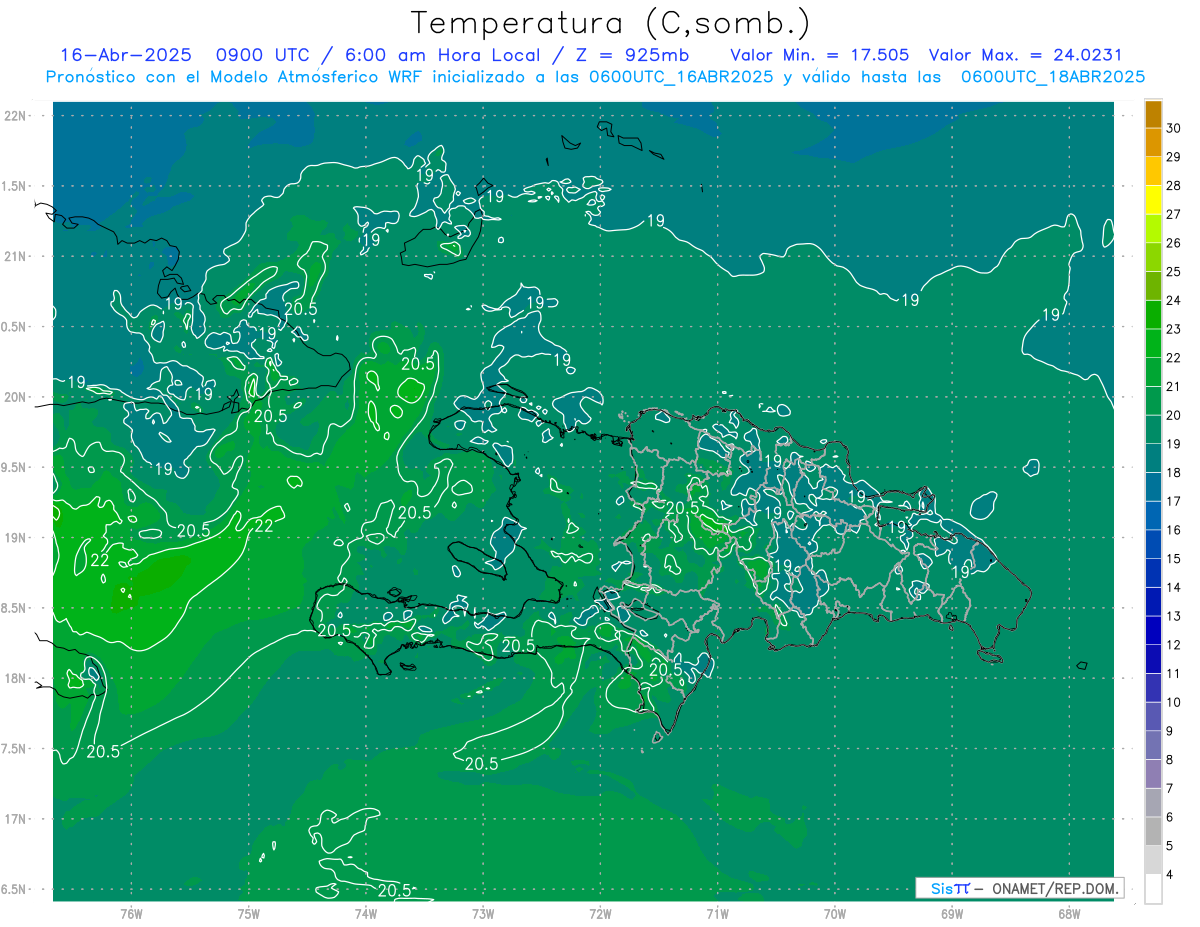Image resolution: width=1200 pixels, height=927 pixels.
Task: Click the '69W' longitude axis label
Action: (x=952, y=913)
